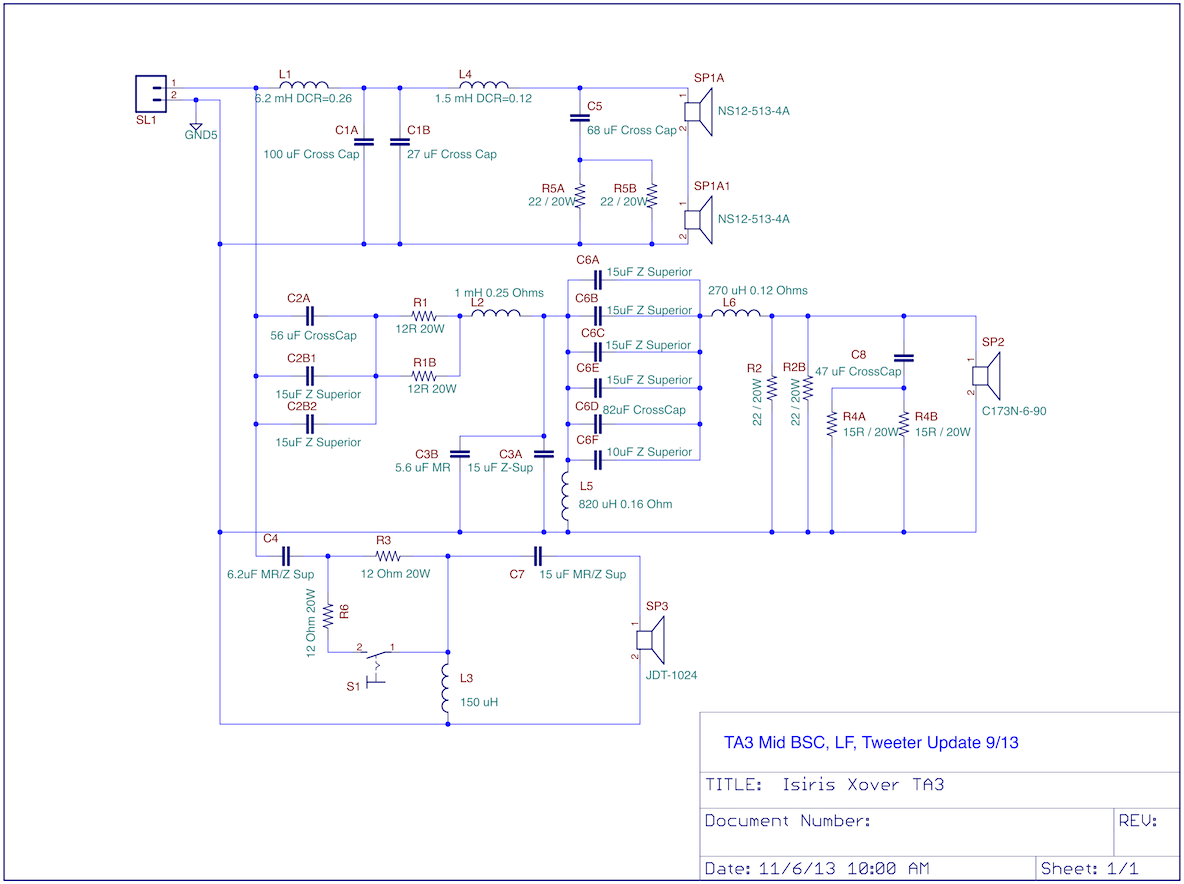Select the '1 mH 0.25 Ohms' value label
The width and height of the screenshot is (1184, 884).
(x=499, y=293)
